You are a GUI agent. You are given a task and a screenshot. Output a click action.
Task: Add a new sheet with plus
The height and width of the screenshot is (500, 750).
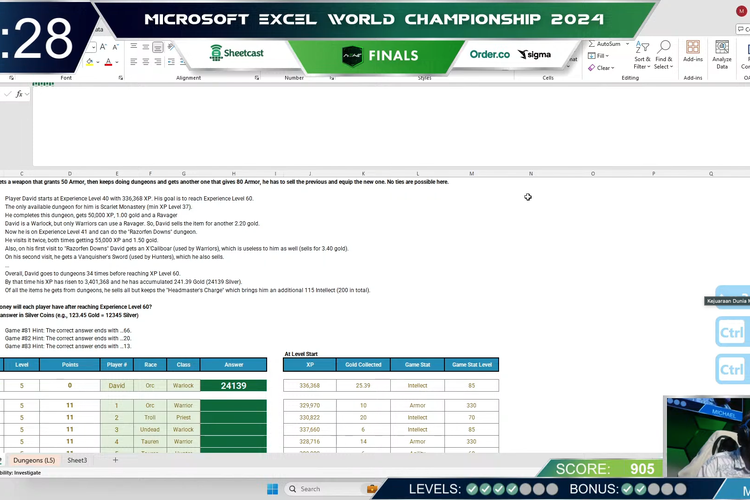click(x=115, y=460)
